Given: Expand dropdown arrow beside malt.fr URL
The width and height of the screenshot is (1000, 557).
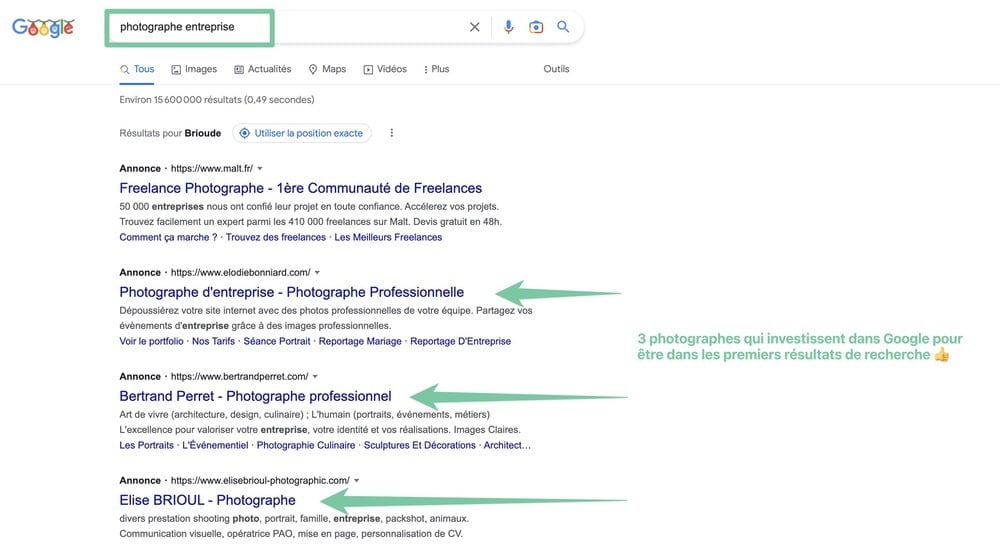Looking at the screenshot, I should click(260, 168).
